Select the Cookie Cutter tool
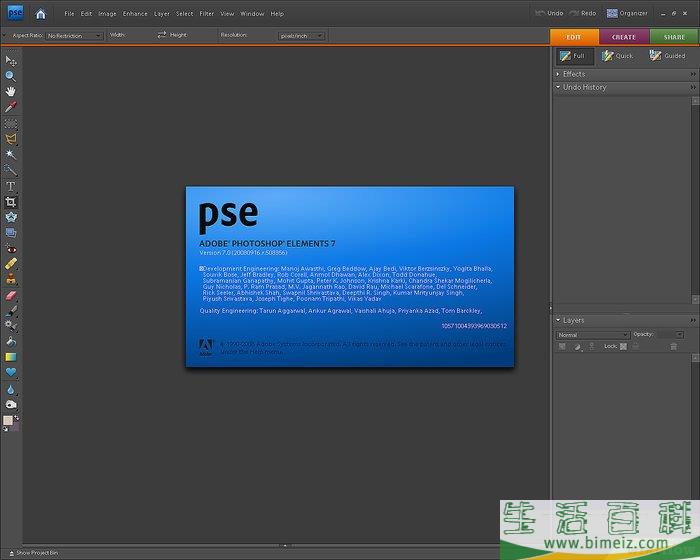The height and width of the screenshot is (560, 700). coord(11,217)
